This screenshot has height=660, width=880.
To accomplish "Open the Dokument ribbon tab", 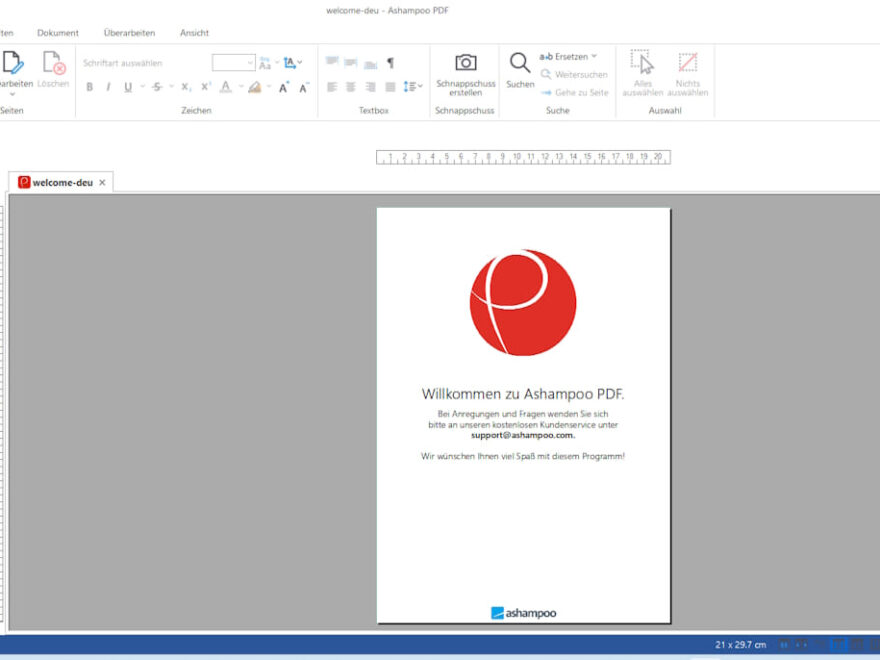I will [58, 32].
